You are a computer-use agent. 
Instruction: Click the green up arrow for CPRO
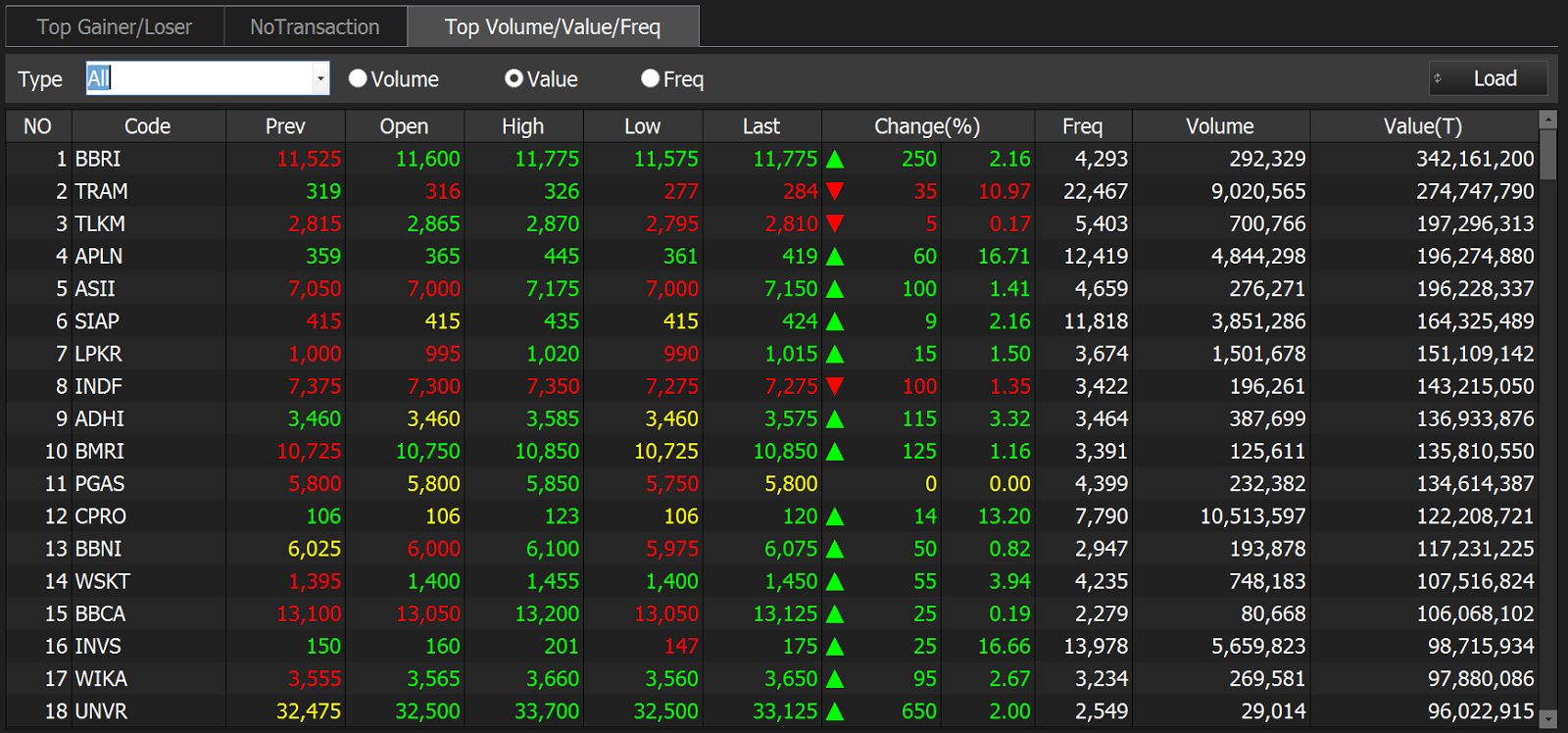pyautogui.click(x=835, y=516)
